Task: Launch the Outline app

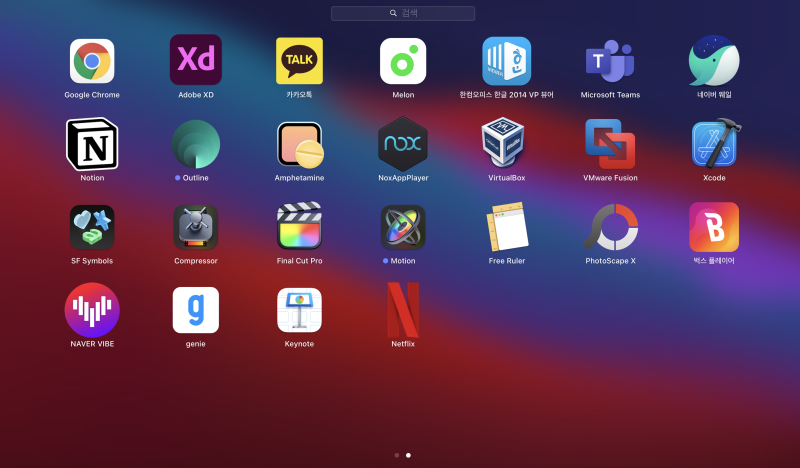Action: (x=196, y=144)
